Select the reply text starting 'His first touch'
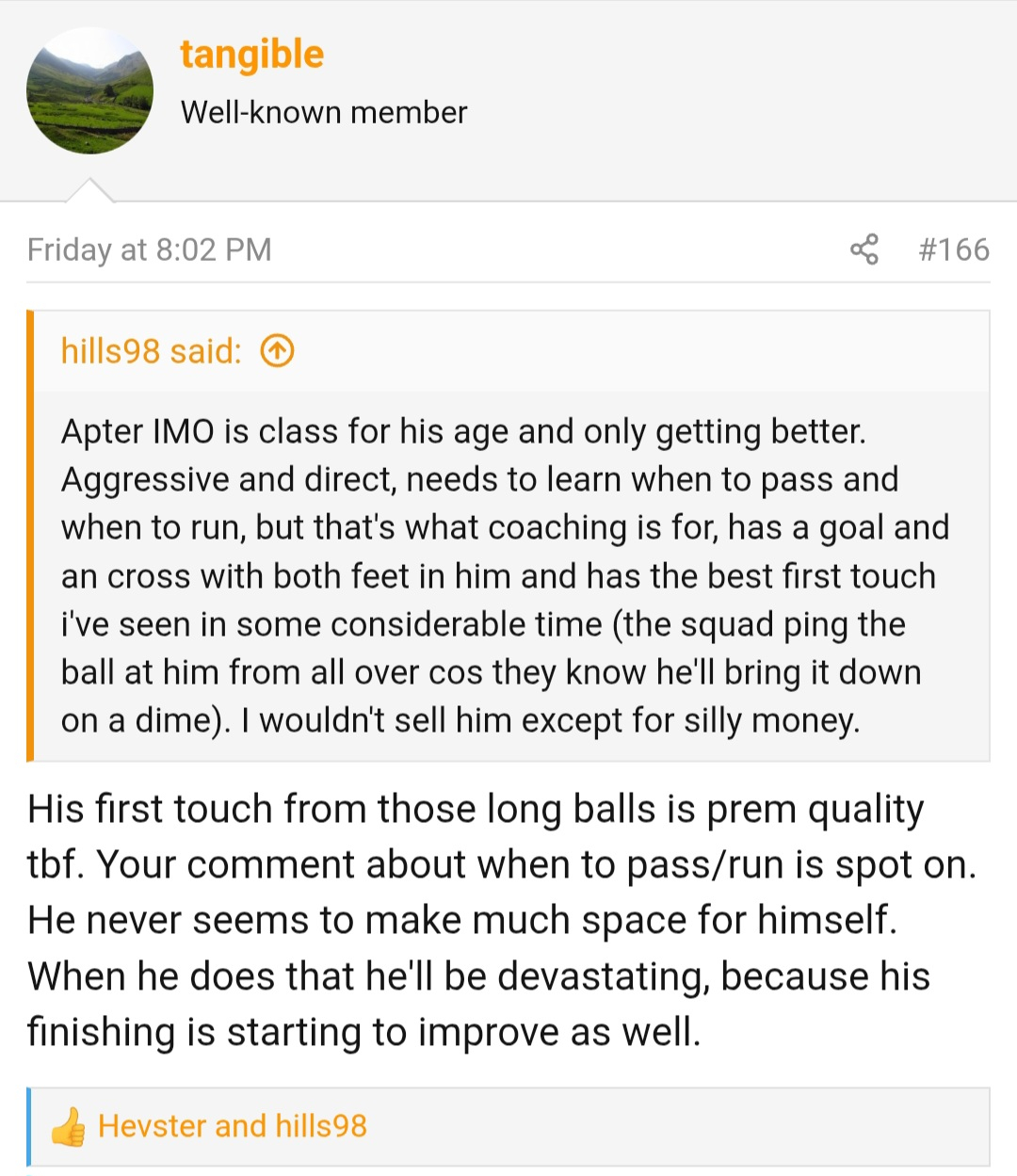 click(502, 920)
